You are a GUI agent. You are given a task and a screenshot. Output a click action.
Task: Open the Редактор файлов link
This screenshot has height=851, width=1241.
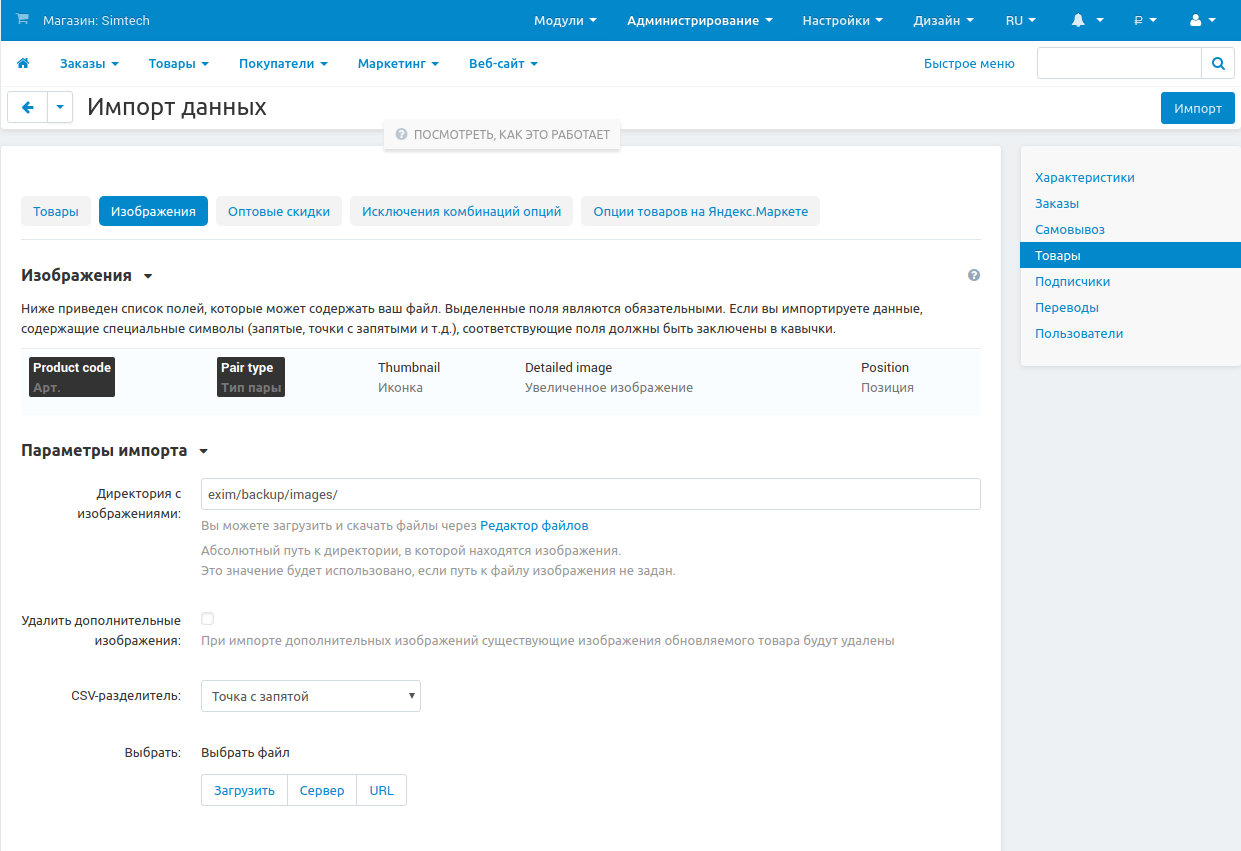tap(534, 525)
